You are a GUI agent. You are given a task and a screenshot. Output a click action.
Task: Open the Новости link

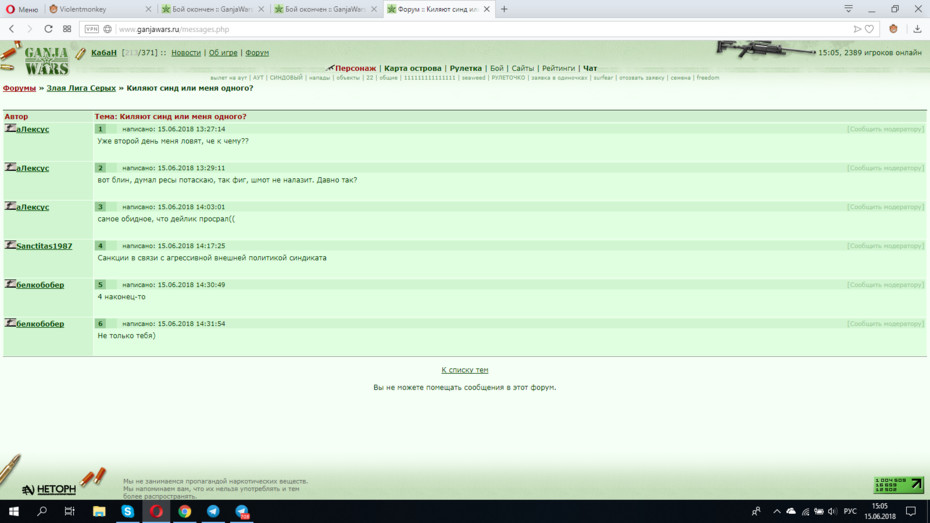pos(186,53)
